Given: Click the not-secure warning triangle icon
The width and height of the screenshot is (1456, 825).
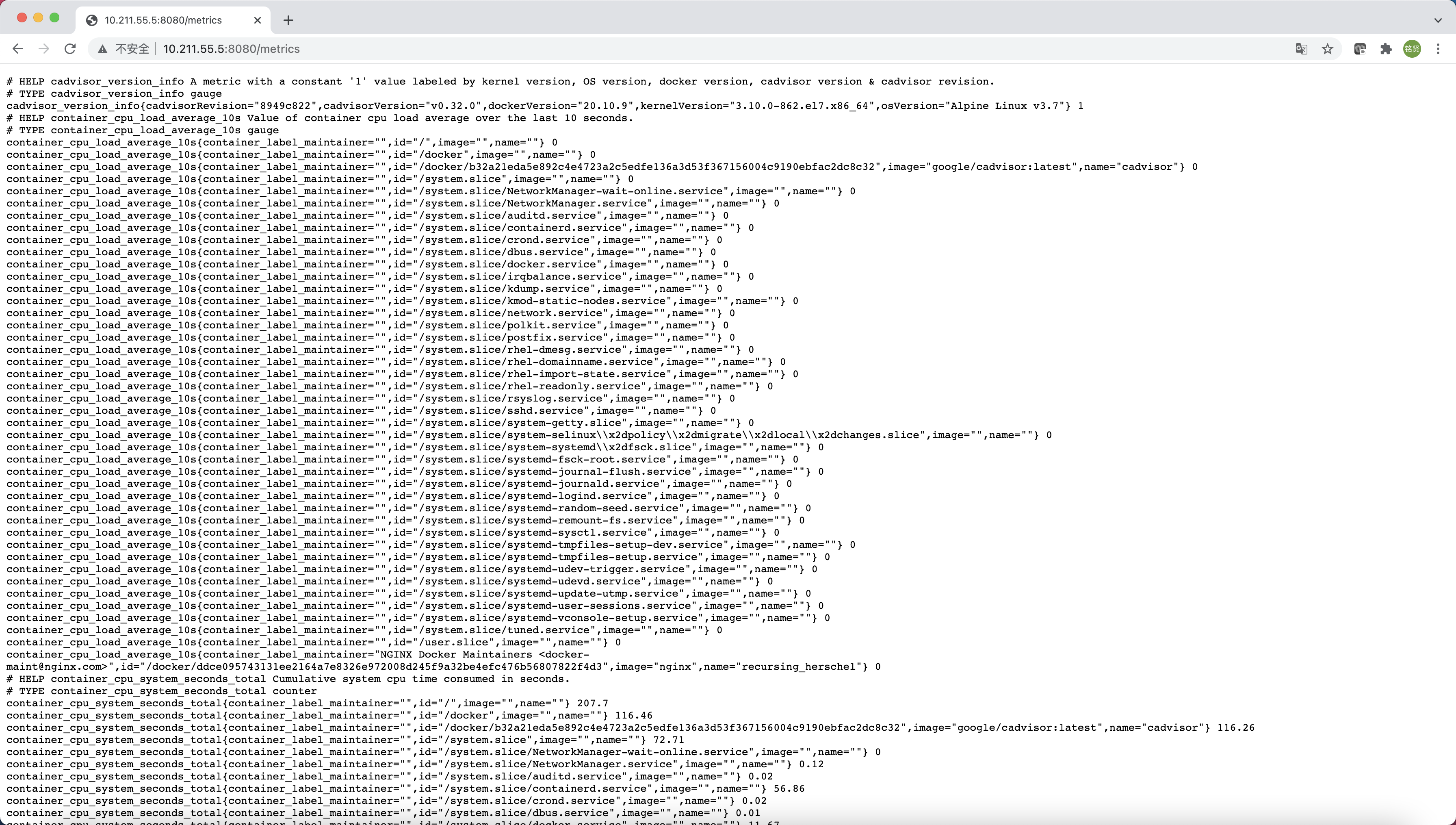Looking at the screenshot, I should (102, 49).
